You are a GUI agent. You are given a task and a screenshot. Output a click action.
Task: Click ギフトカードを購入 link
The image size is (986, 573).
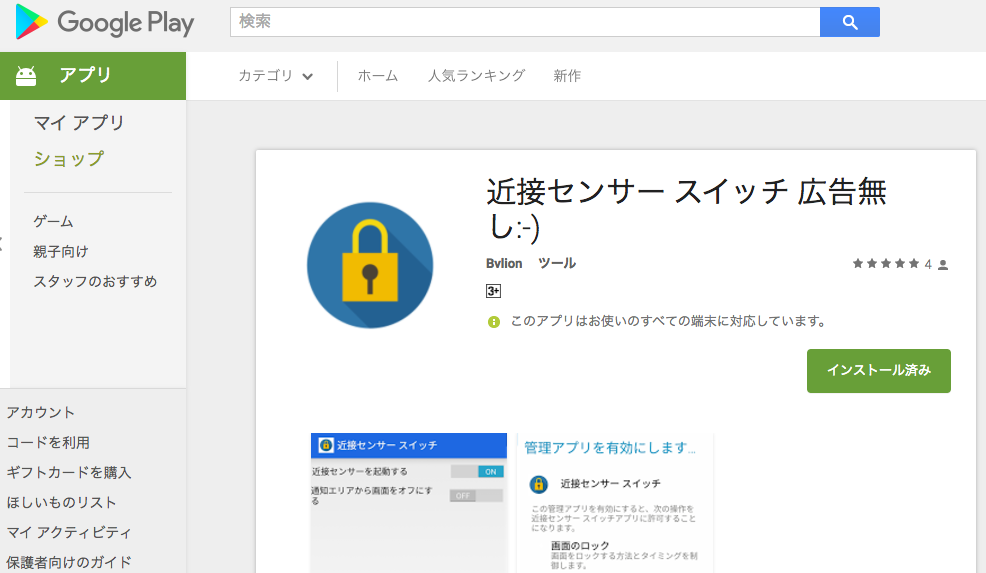tap(69, 472)
